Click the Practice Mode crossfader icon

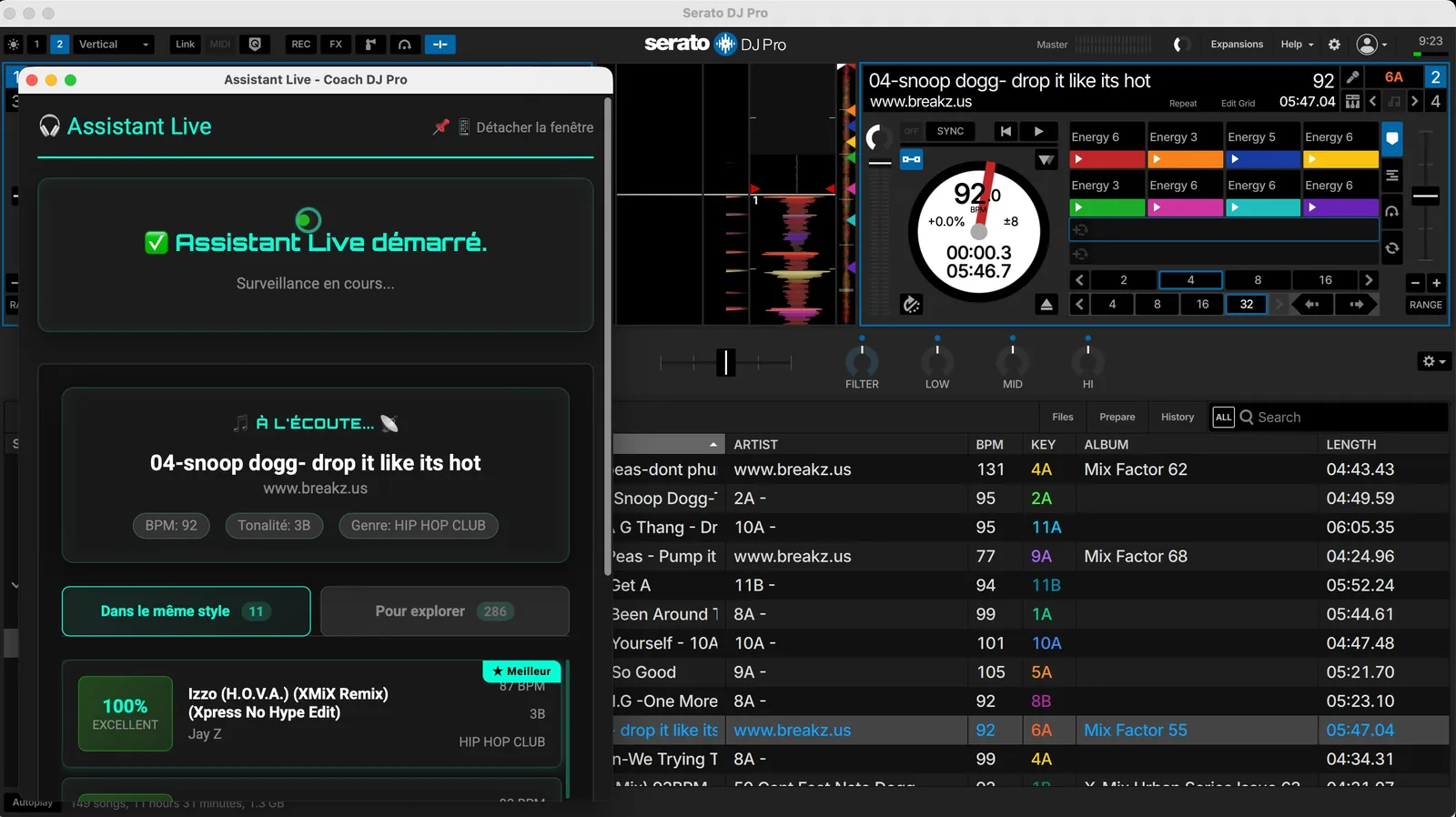click(440, 45)
